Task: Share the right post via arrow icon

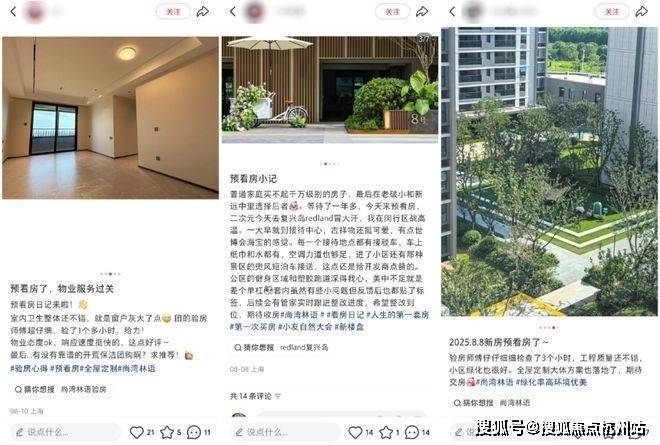Action: [x=641, y=12]
